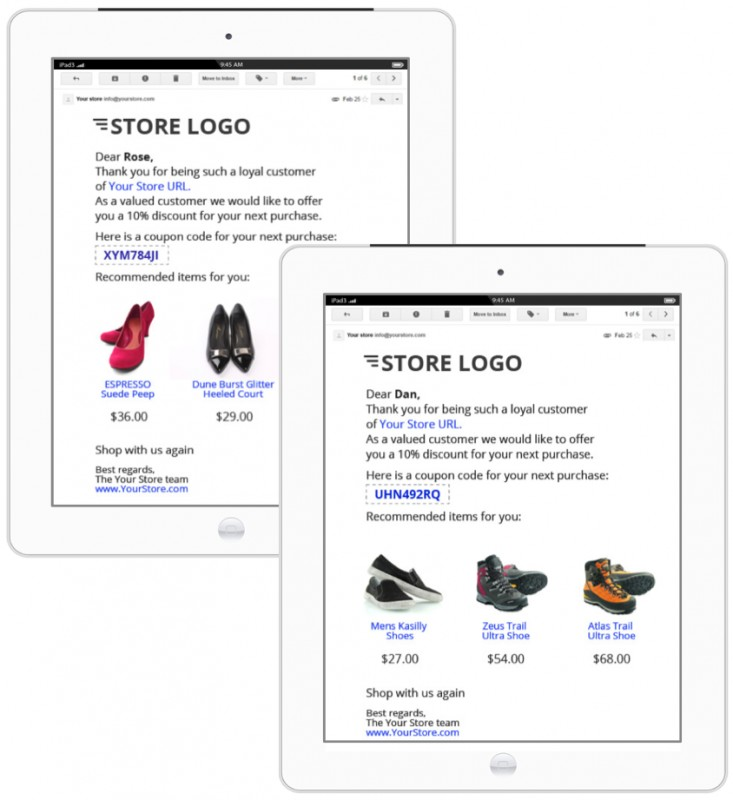
Task: Expand reply options arrow in Dan's email
Action: (669, 335)
